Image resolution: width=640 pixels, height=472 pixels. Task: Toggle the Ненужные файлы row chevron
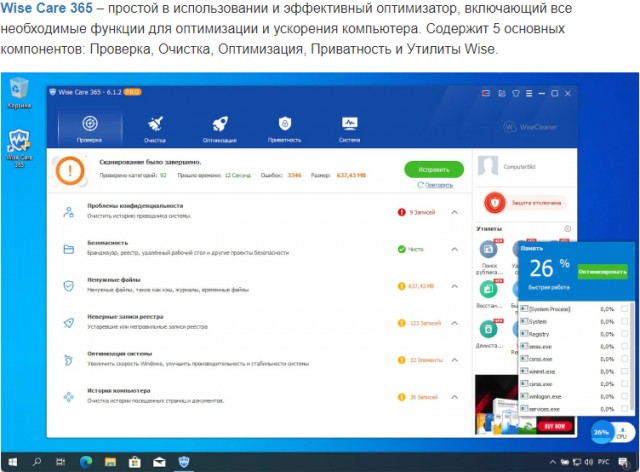(x=454, y=286)
